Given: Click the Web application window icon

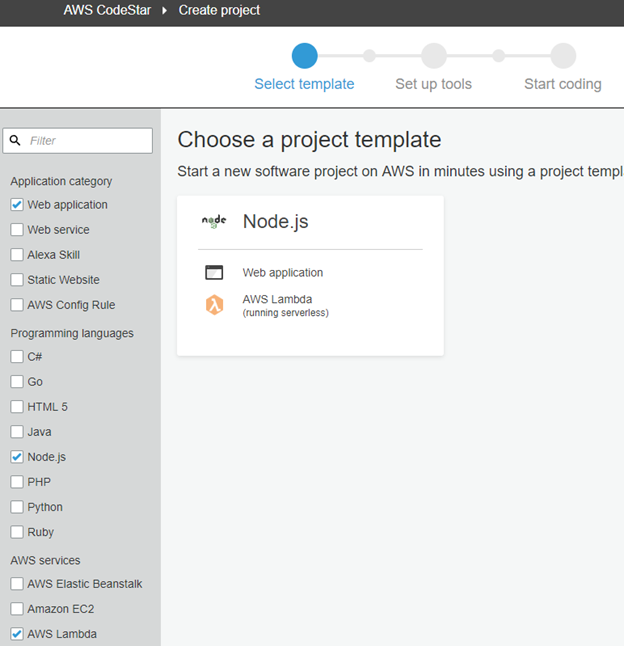Looking at the screenshot, I should 214,272.
